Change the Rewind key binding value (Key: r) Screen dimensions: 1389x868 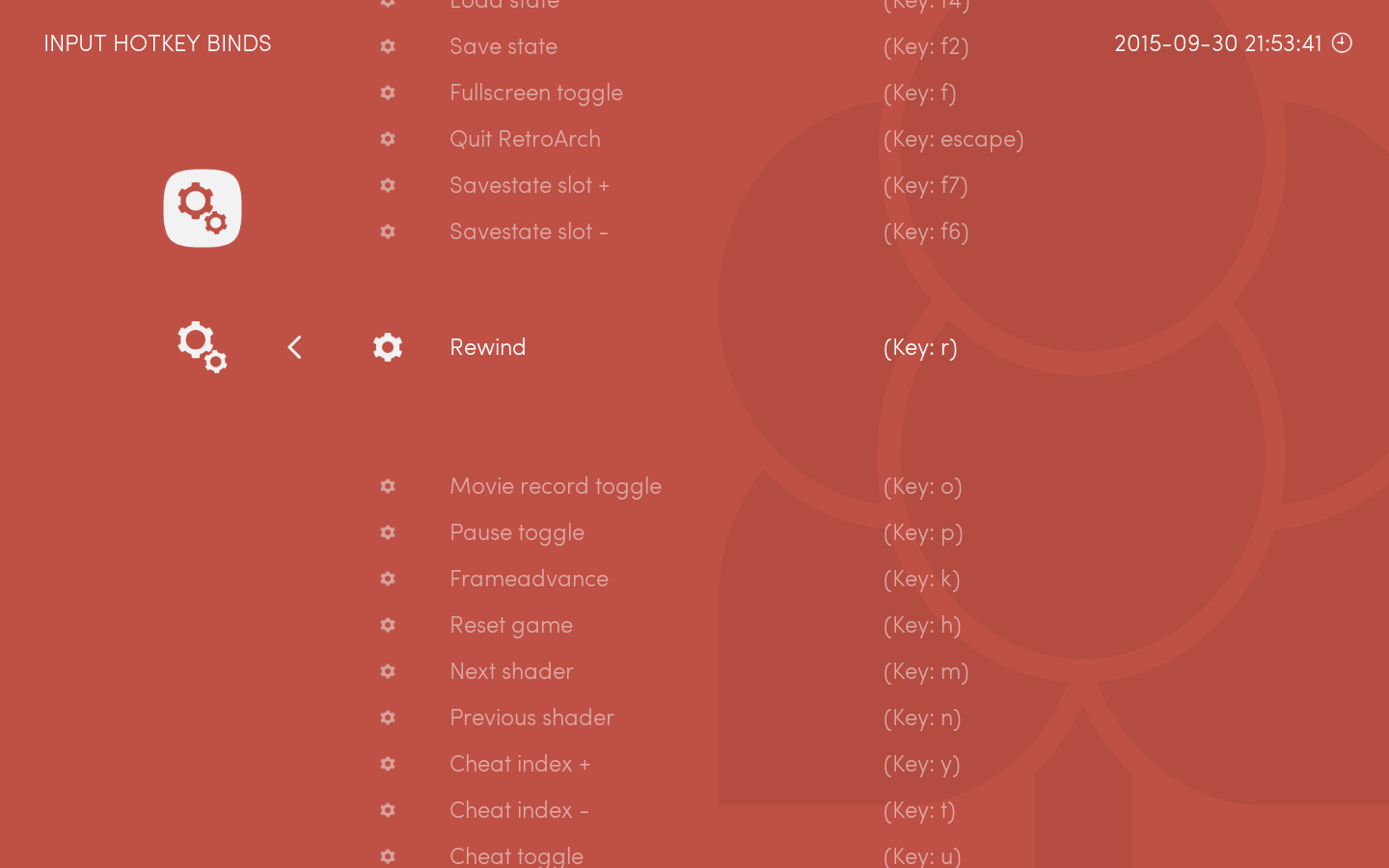[x=920, y=347]
